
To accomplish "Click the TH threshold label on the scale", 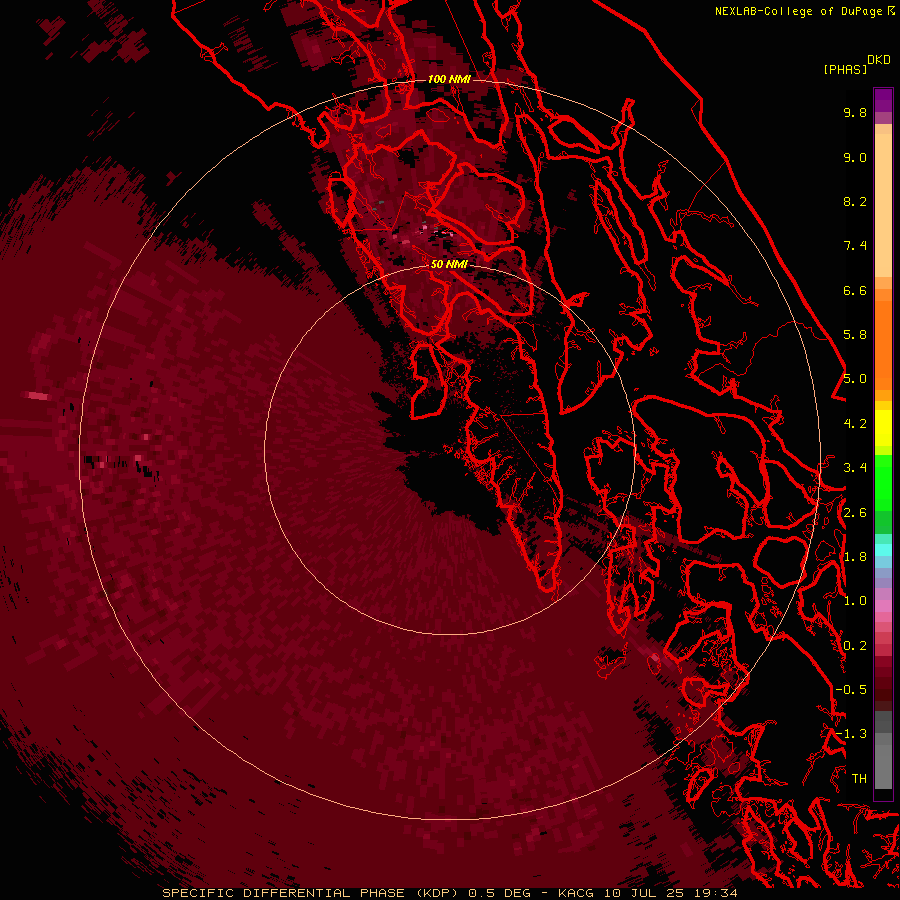I will point(859,779).
